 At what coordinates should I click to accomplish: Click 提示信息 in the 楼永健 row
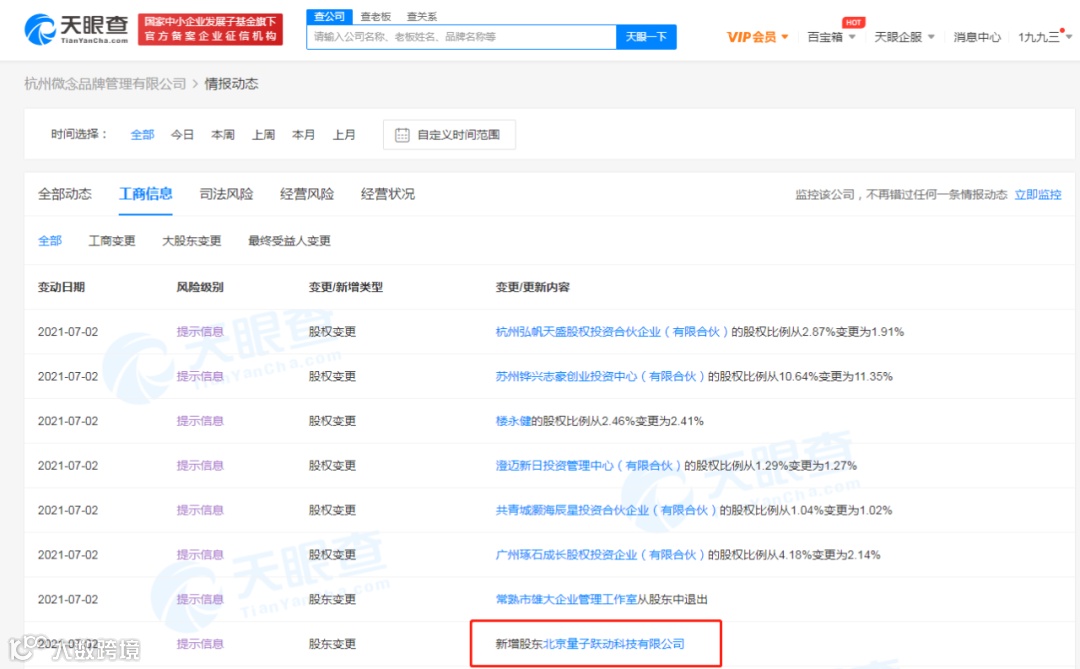[200, 421]
